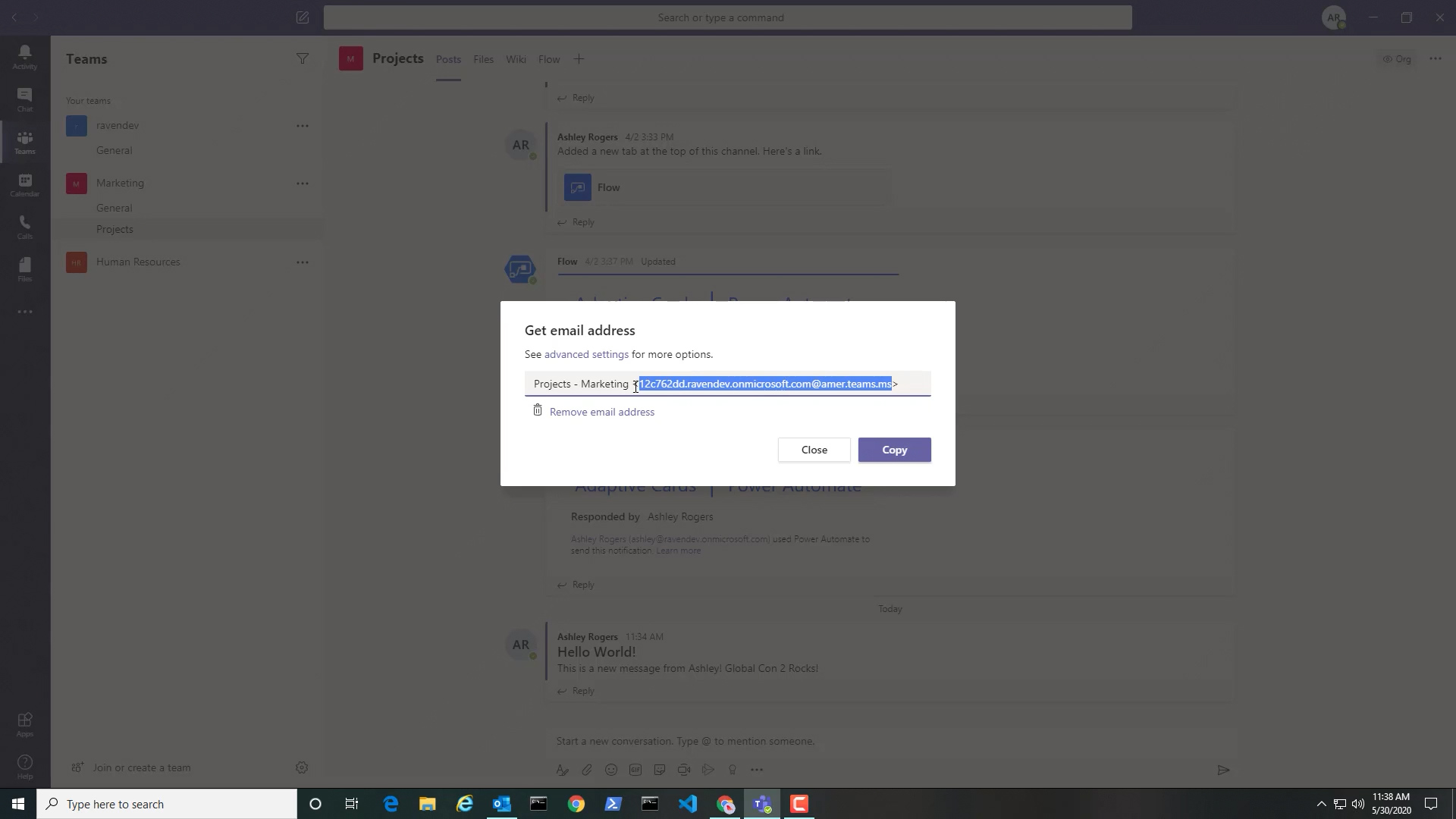Open Chrome from taskbar

coord(576,804)
